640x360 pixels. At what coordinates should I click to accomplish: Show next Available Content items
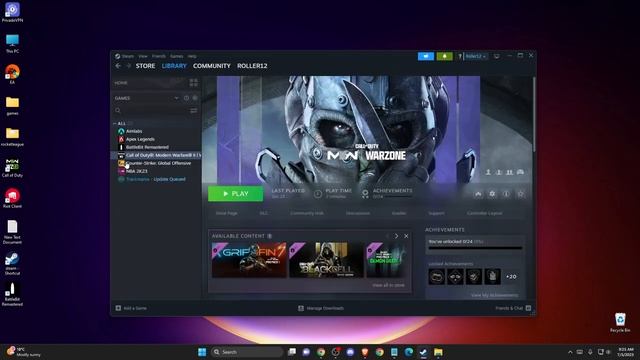(x=396, y=236)
